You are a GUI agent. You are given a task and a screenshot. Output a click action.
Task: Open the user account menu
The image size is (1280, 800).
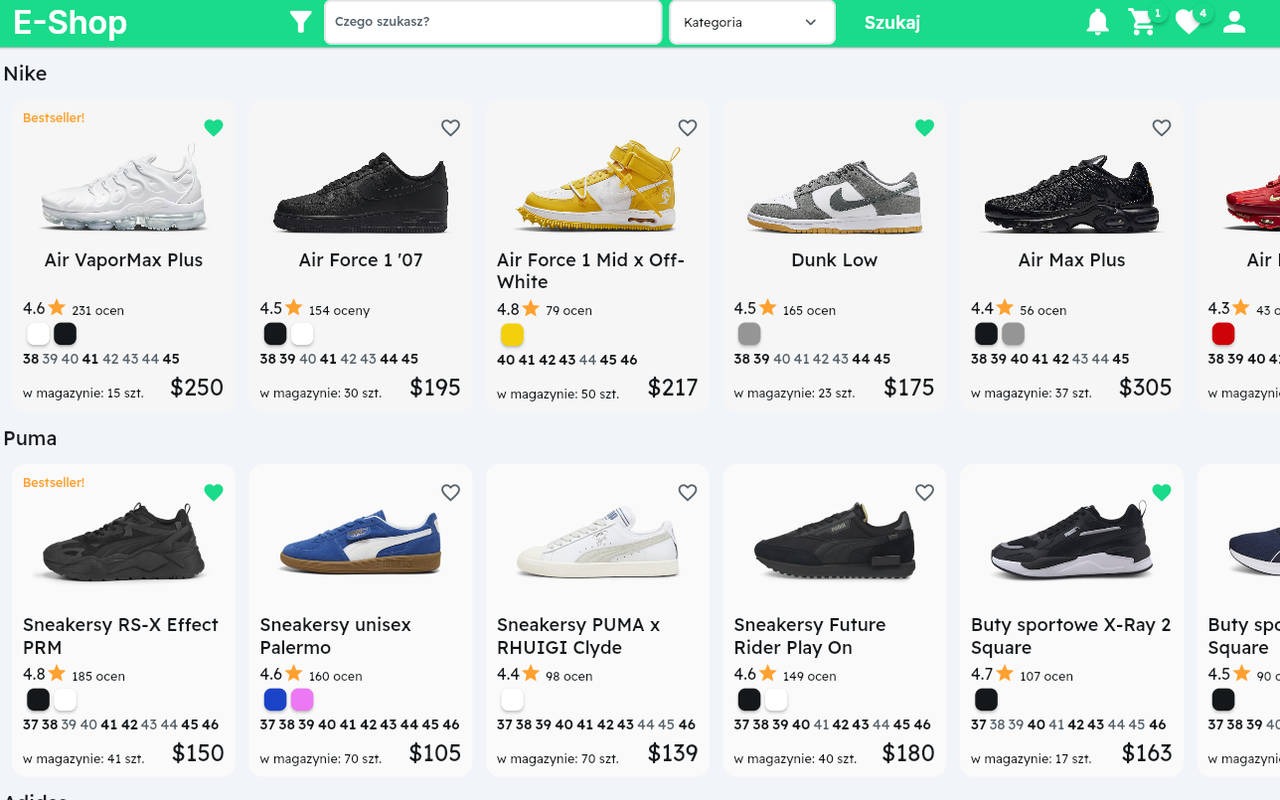(x=1234, y=21)
